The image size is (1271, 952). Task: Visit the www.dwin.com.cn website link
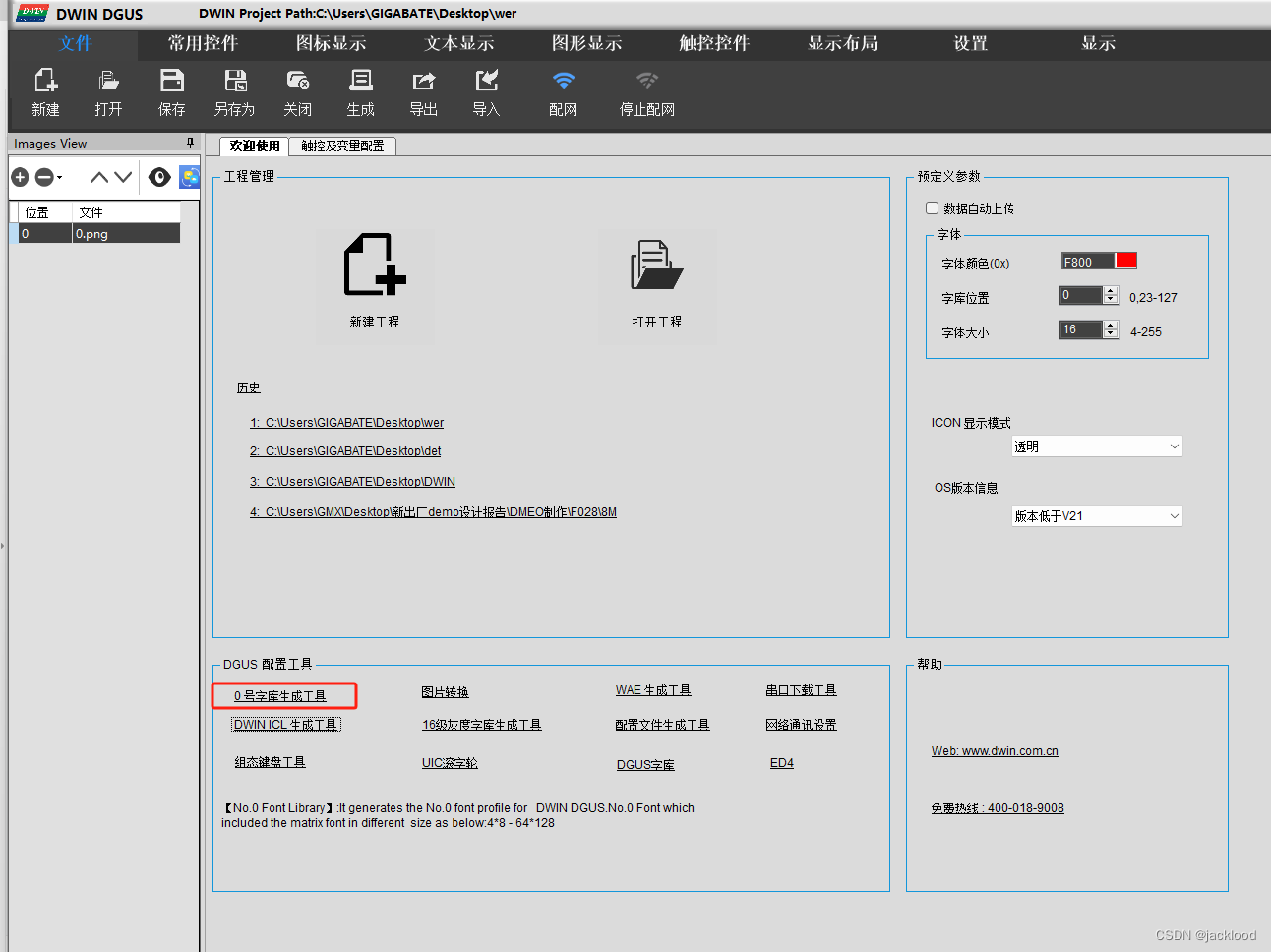(995, 750)
